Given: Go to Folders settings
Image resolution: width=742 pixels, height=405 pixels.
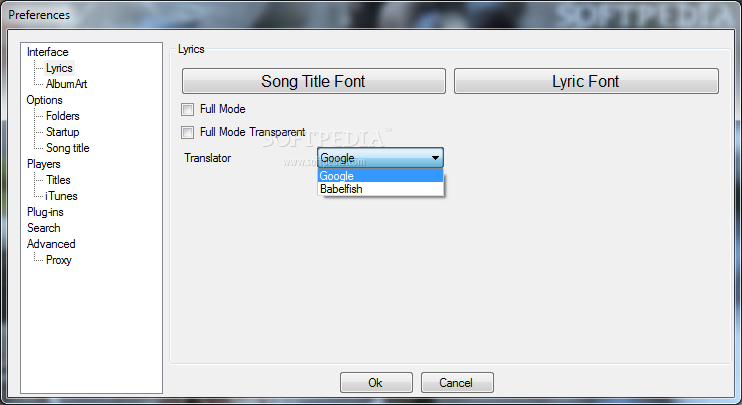Looking at the screenshot, I should [x=62, y=116].
